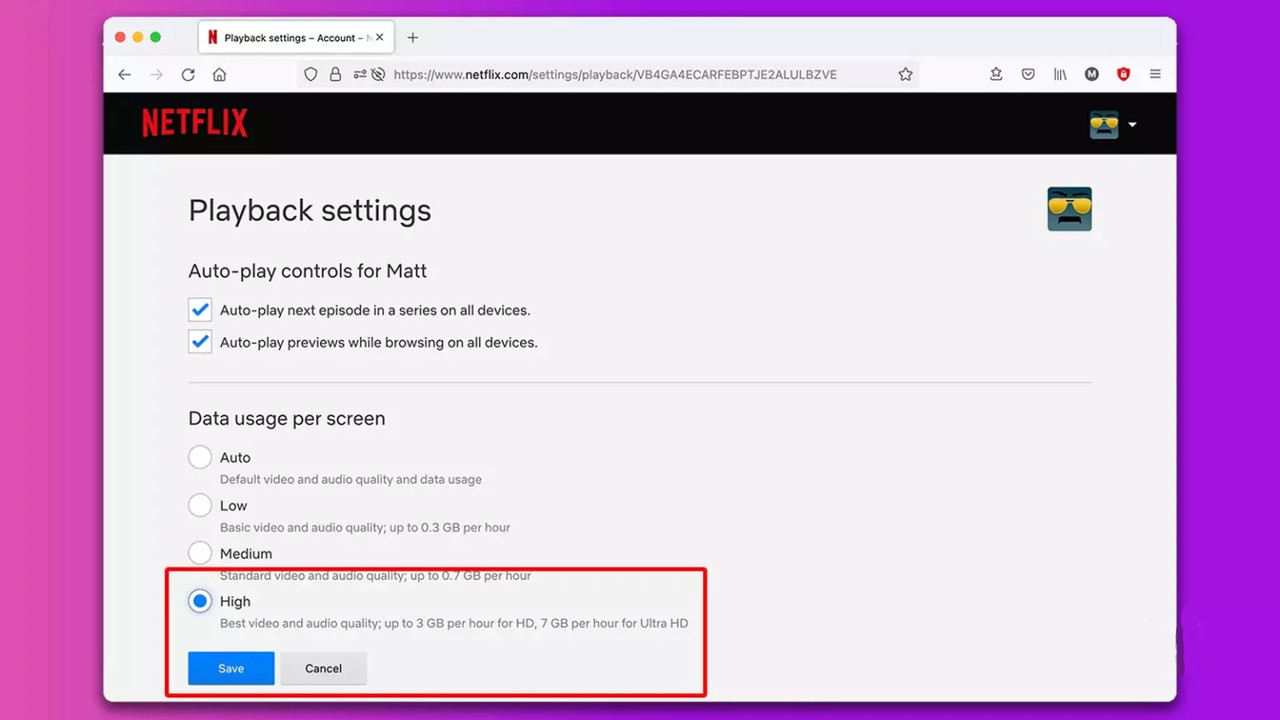Viewport: 1280px width, 720px height.
Task: Select the Low data usage option
Action: (x=200, y=505)
